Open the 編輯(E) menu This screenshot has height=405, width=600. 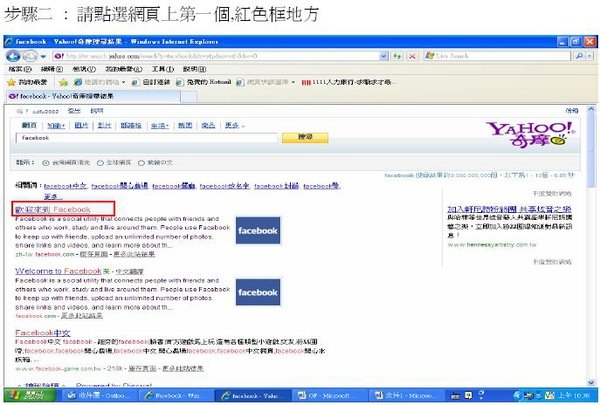(x=52, y=69)
